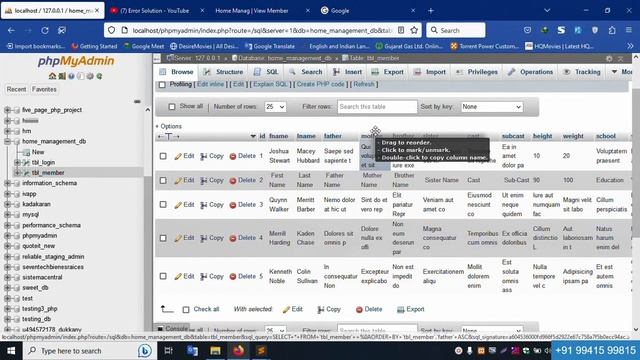Click the page settings gear at top right
The width and height of the screenshot is (640, 360).
tap(609, 59)
